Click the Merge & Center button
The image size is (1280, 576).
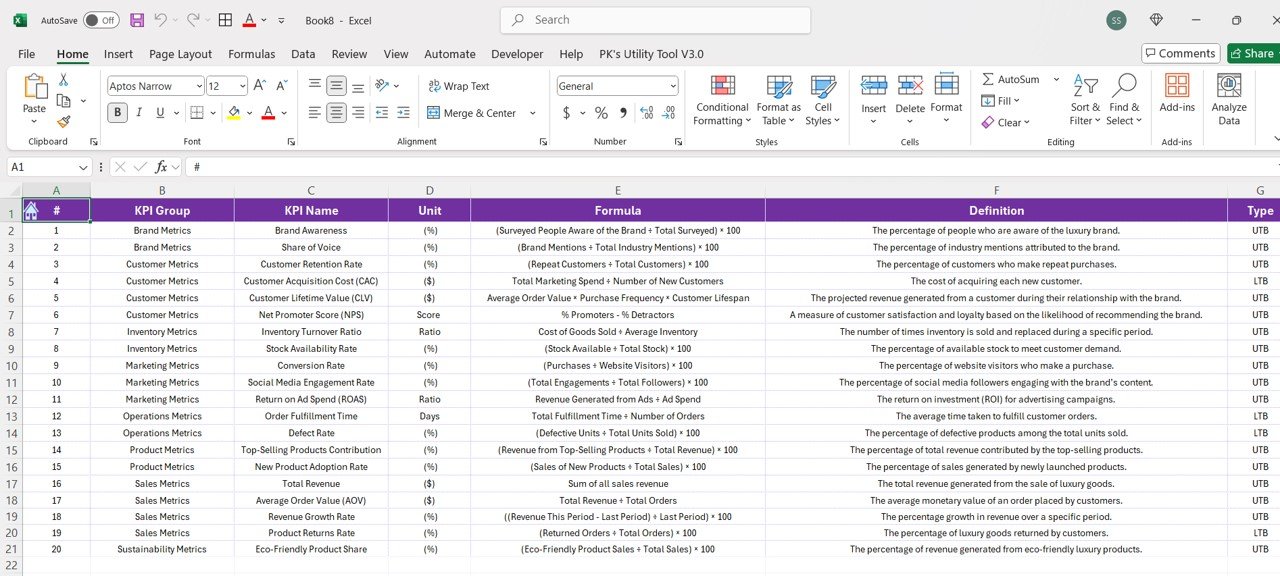pyautogui.click(x=473, y=113)
